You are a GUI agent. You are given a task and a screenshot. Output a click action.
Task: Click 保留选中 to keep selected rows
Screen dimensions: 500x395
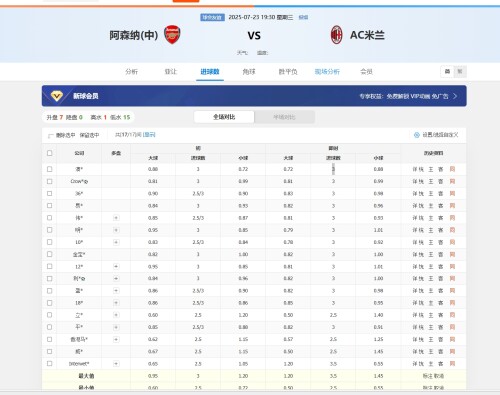[x=89, y=135]
